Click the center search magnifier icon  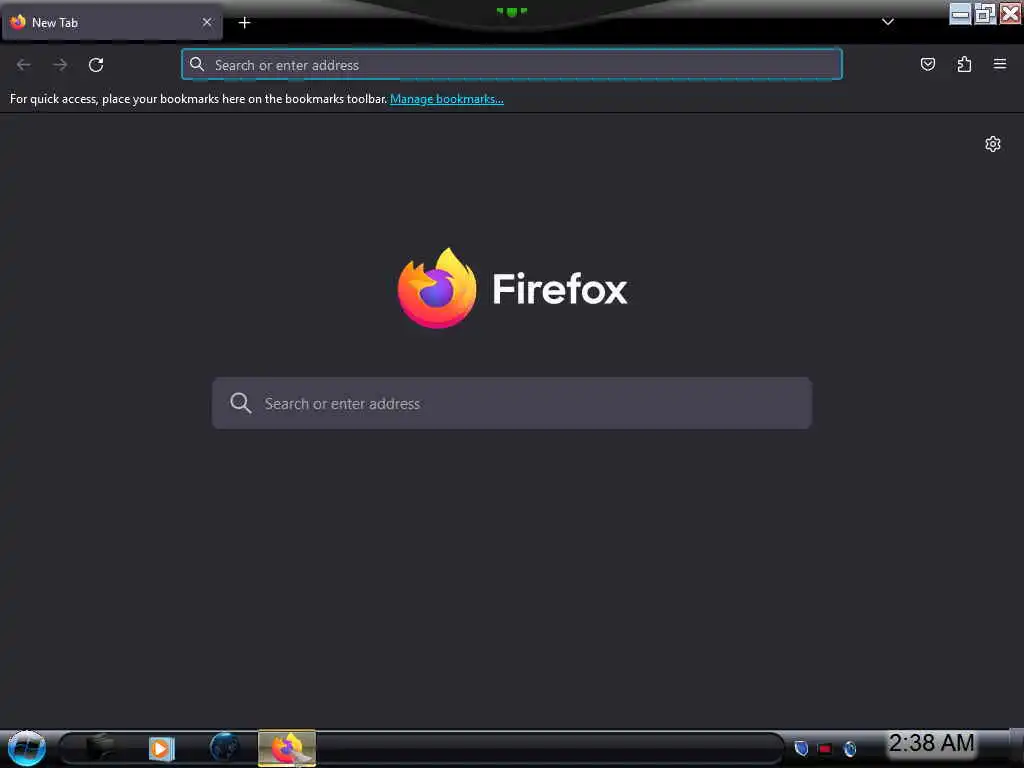click(x=240, y=403)
